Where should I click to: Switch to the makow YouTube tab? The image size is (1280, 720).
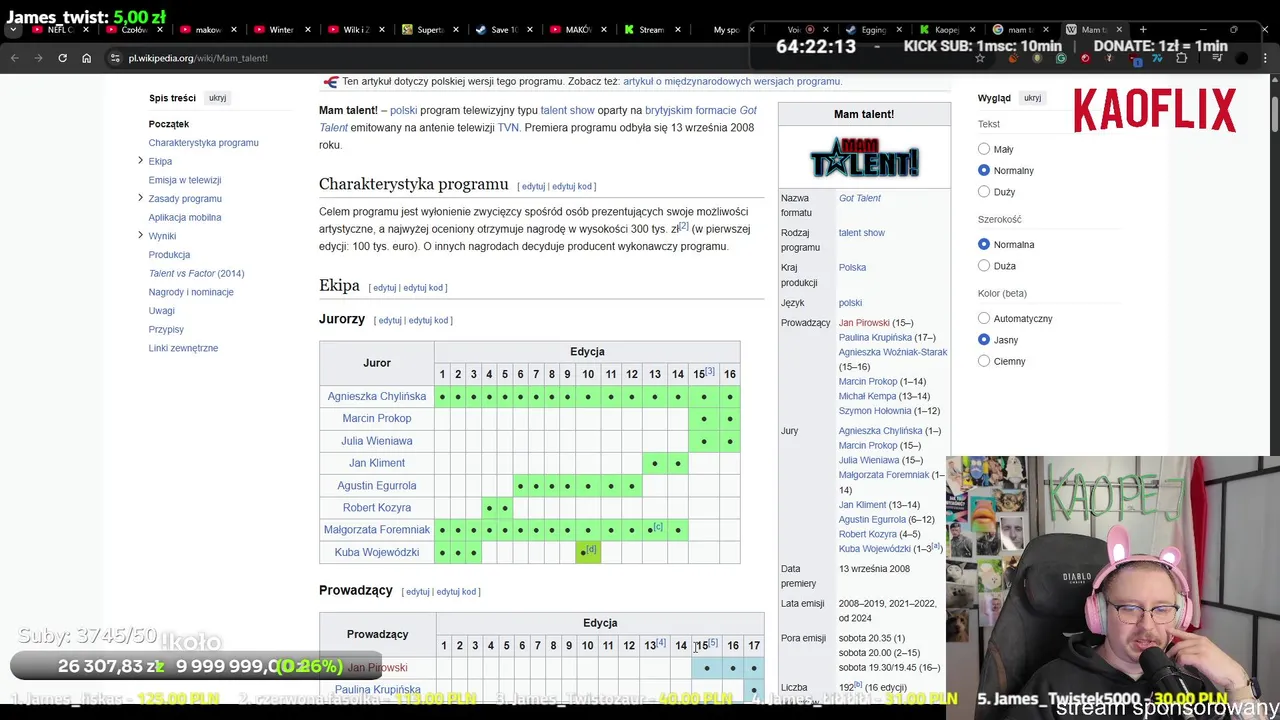(207, 30)
